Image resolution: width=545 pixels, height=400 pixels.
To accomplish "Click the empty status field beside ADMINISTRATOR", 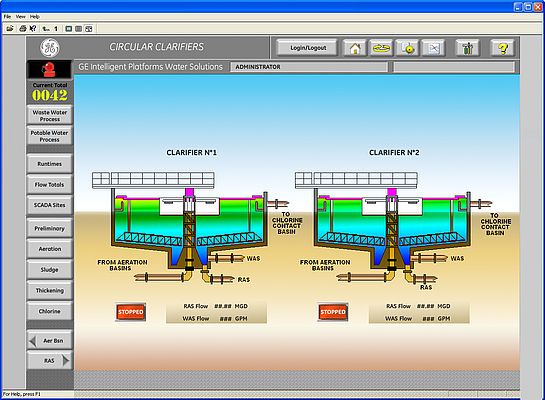I will 454,67.
